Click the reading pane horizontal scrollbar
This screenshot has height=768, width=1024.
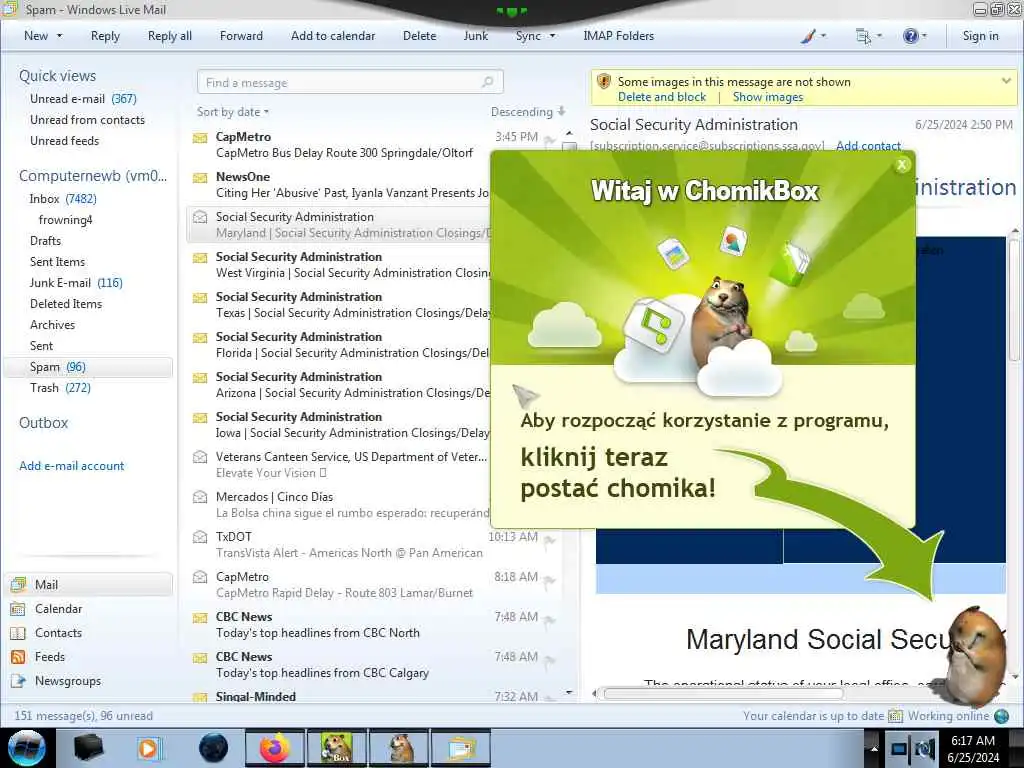pos(724,694)
